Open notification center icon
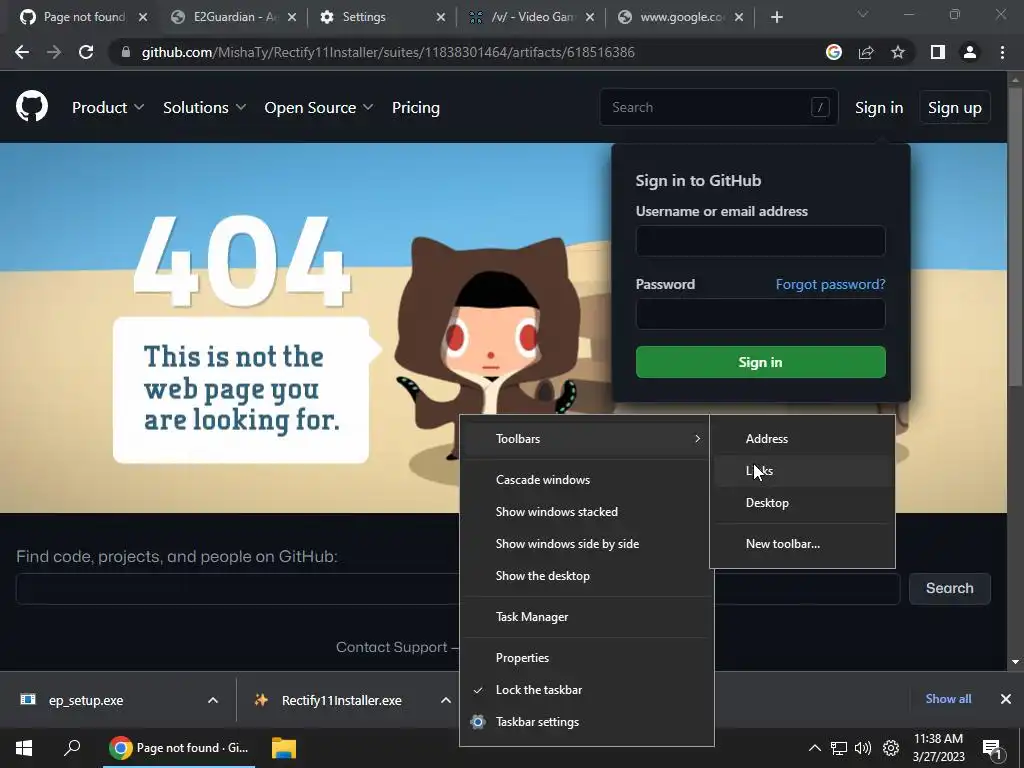1024x768 pixels. (x=993, y=748)
